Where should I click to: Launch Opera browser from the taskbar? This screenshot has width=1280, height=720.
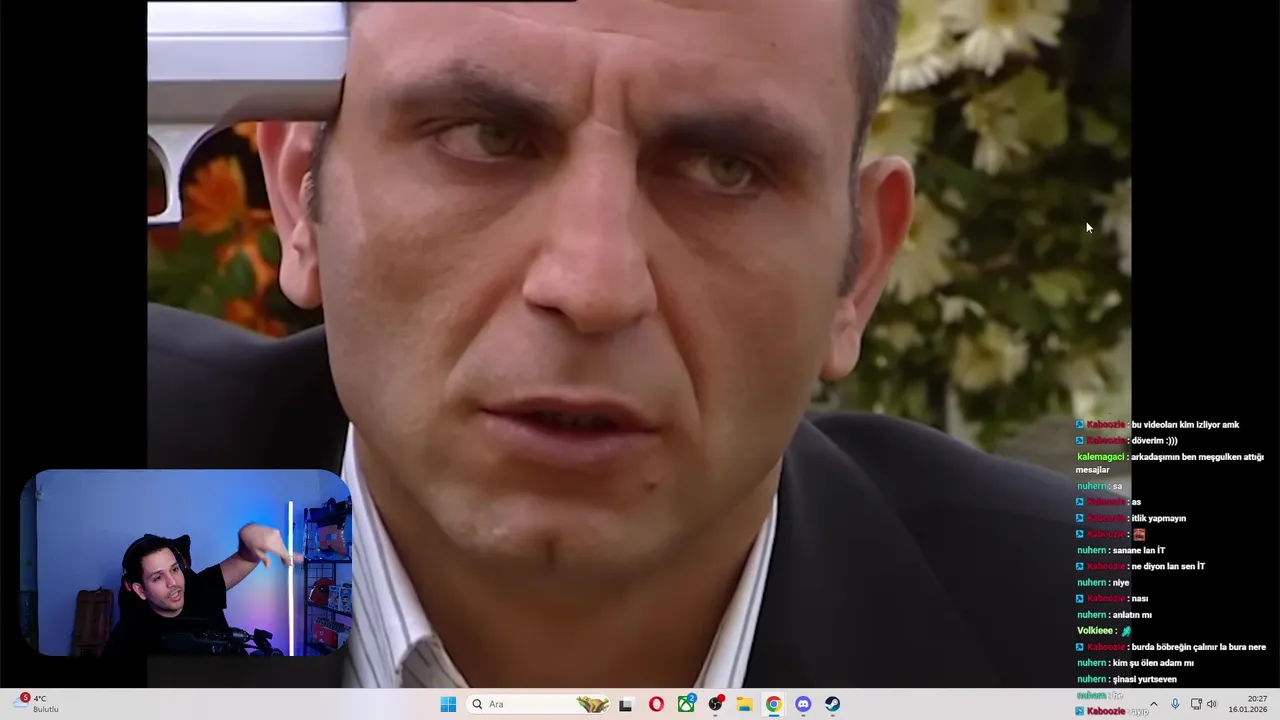point(656,704)
